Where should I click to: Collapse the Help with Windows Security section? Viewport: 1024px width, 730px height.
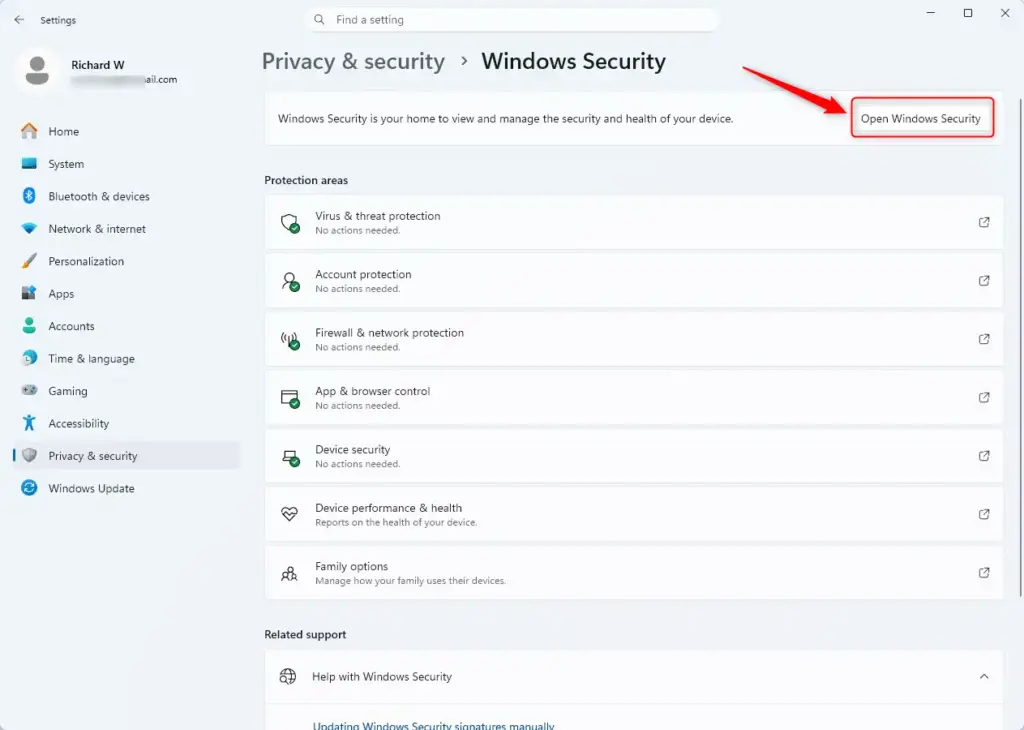click(984, 676)
